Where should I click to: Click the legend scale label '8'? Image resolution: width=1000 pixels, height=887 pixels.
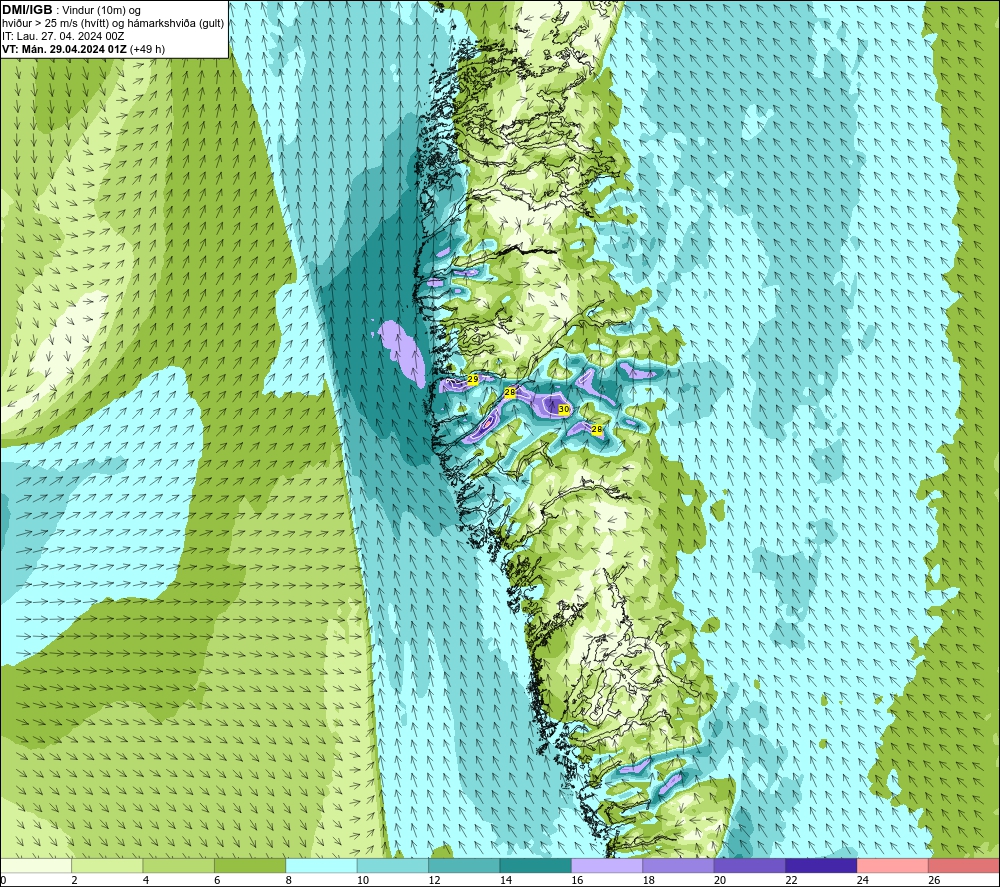[x=289, y=881]
